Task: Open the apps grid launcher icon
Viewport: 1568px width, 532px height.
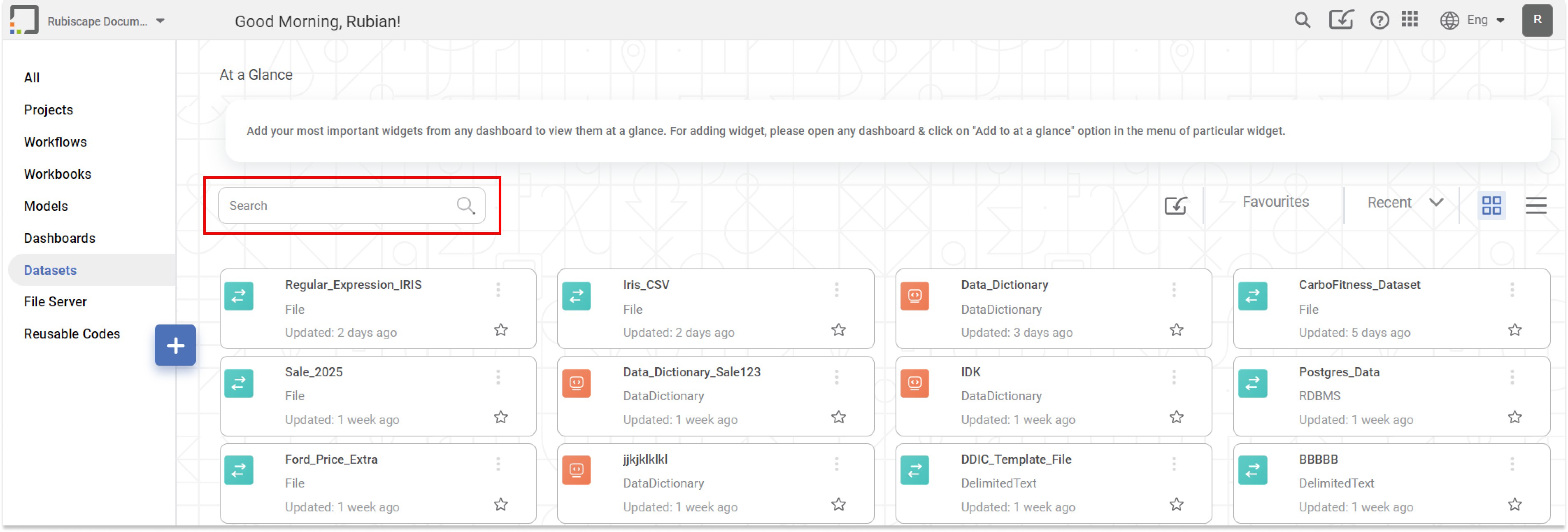Action: coord(1410,20)
